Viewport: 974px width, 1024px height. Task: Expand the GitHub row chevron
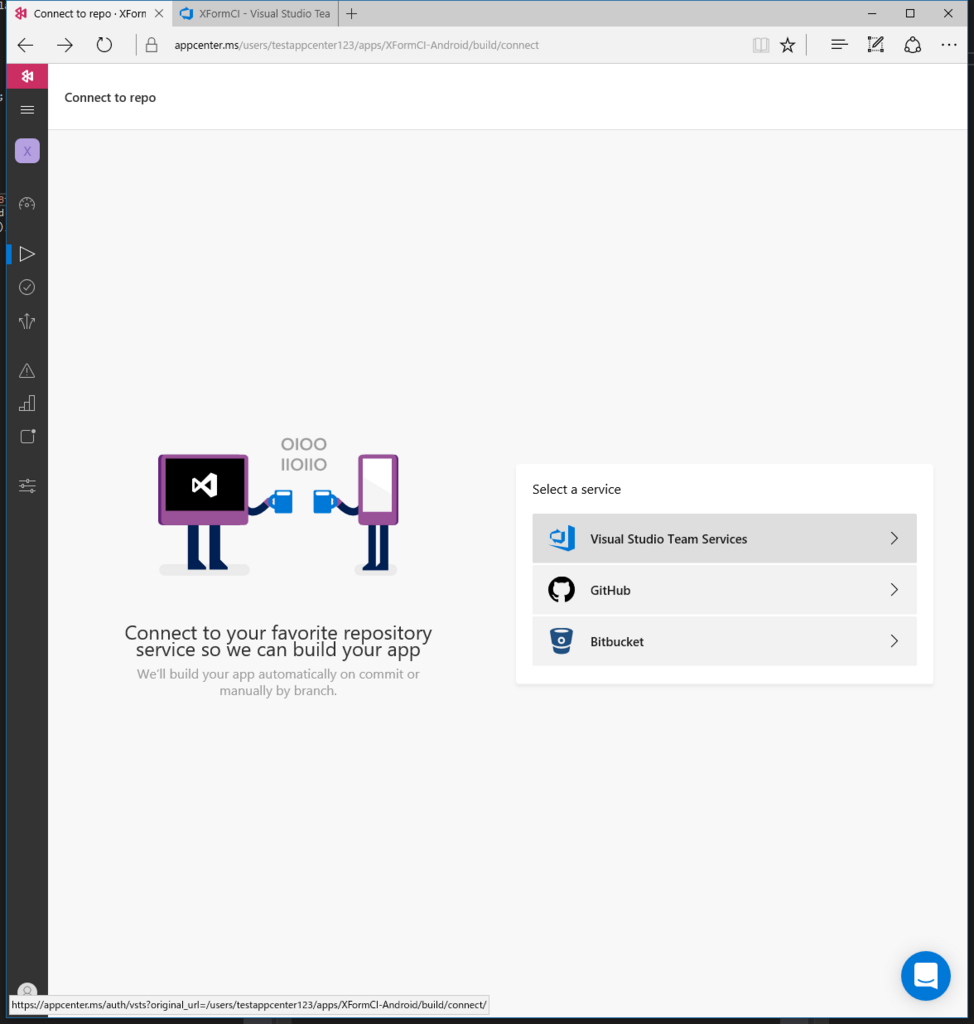pos(894,590)
